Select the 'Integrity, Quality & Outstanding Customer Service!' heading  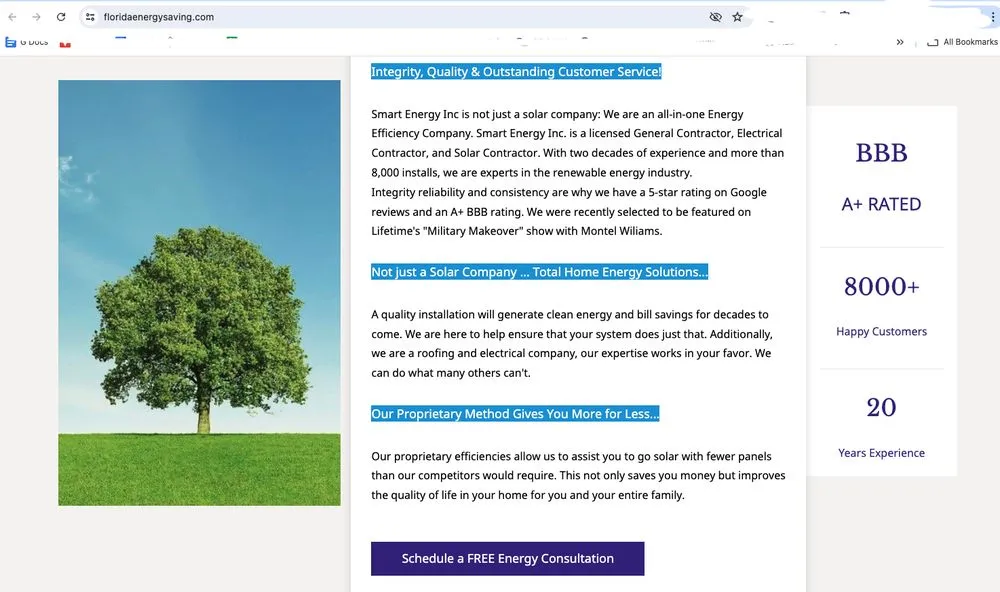click(x=516, y=71)
